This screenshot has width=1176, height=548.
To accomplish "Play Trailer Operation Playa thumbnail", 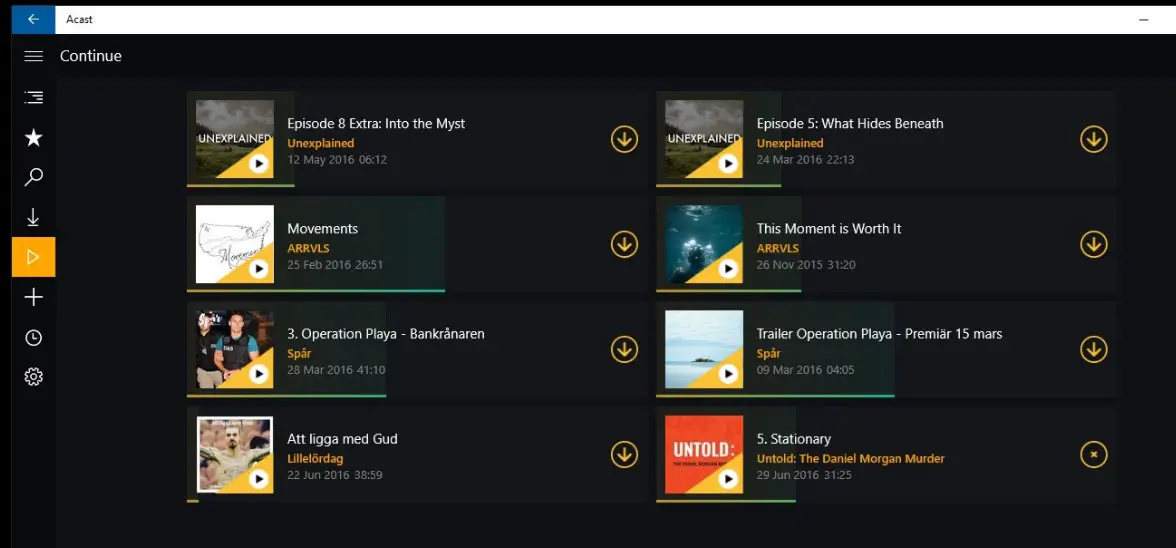I will coord(704,349).
